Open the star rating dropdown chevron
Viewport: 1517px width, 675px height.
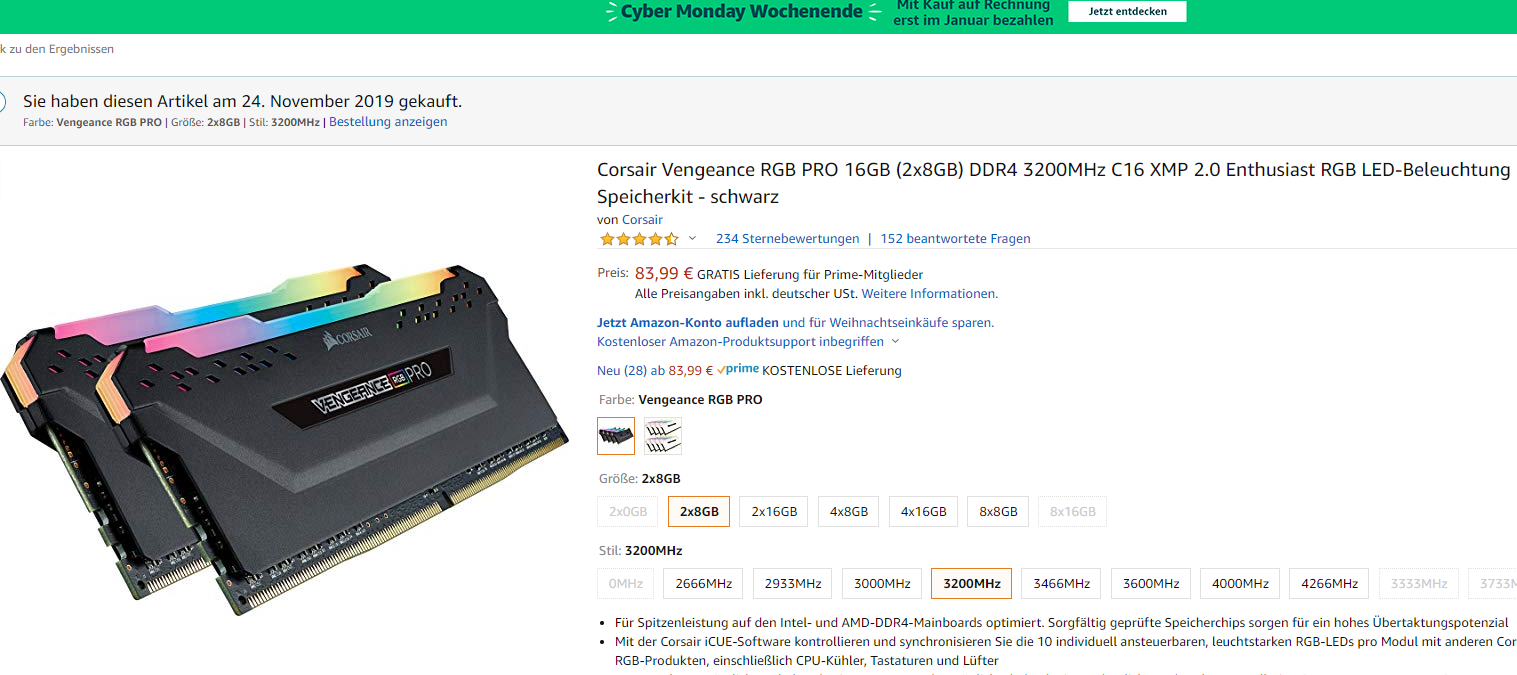(692, 238)
